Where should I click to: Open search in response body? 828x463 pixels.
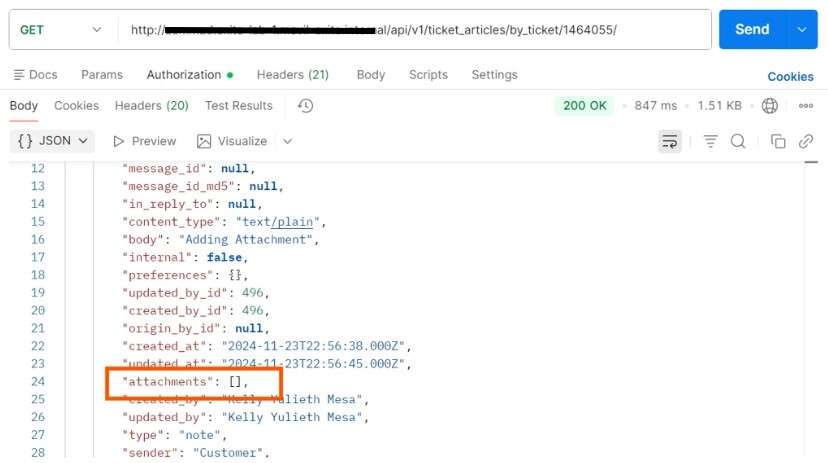738,141
